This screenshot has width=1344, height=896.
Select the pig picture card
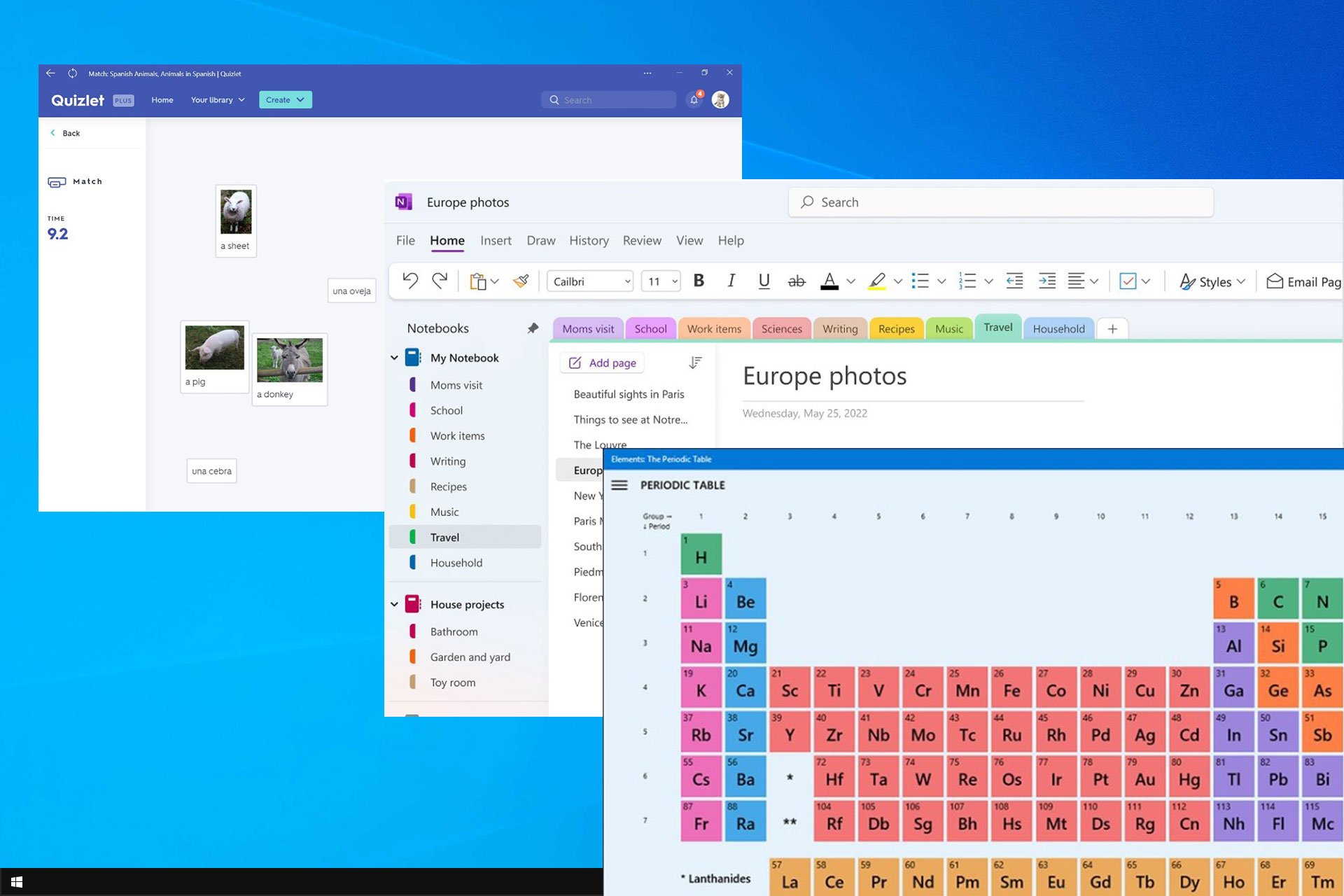coord(214,356)
